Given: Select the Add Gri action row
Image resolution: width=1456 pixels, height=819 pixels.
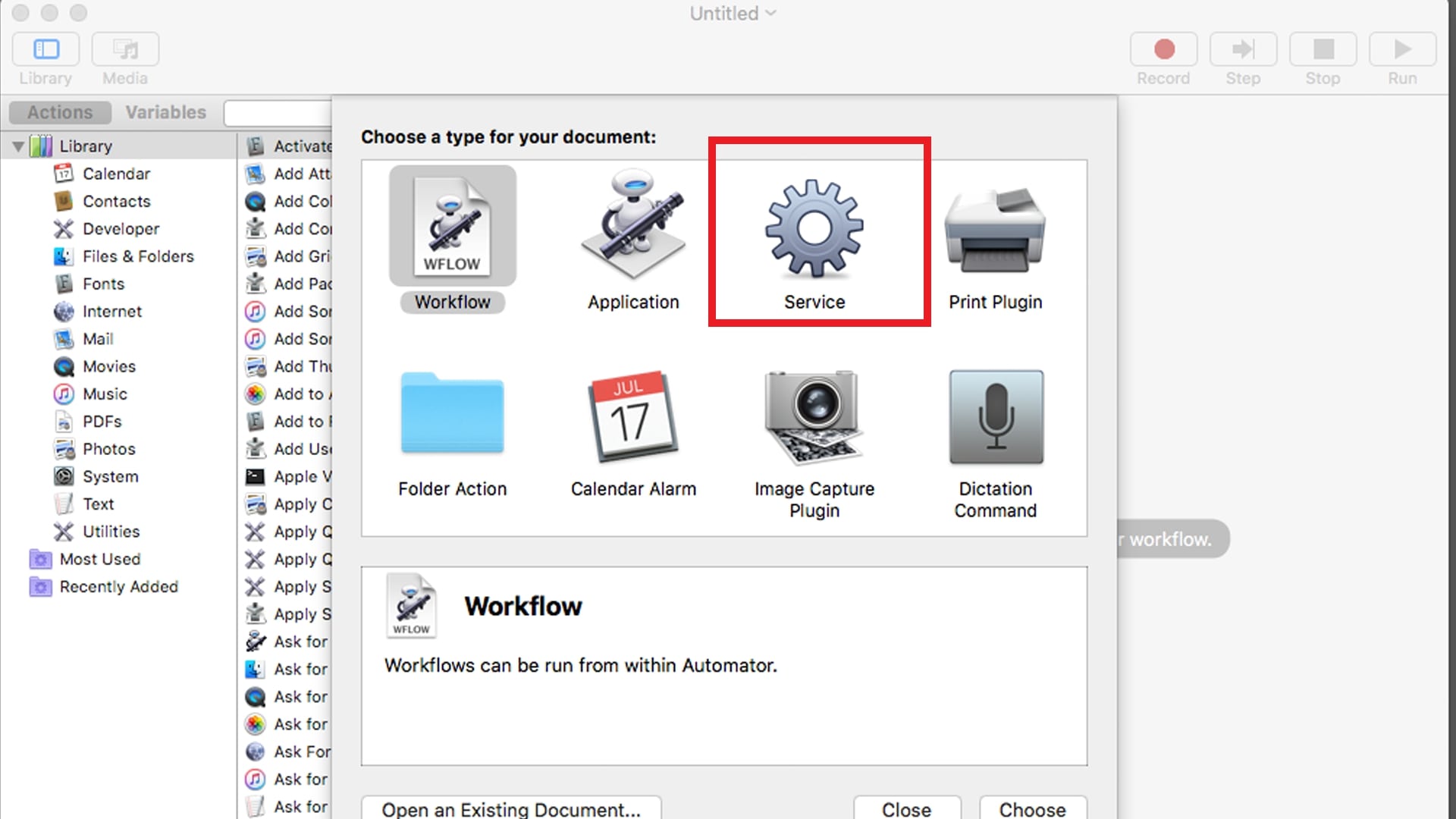Looking at the screenshot, I should [x=288, y=256].
